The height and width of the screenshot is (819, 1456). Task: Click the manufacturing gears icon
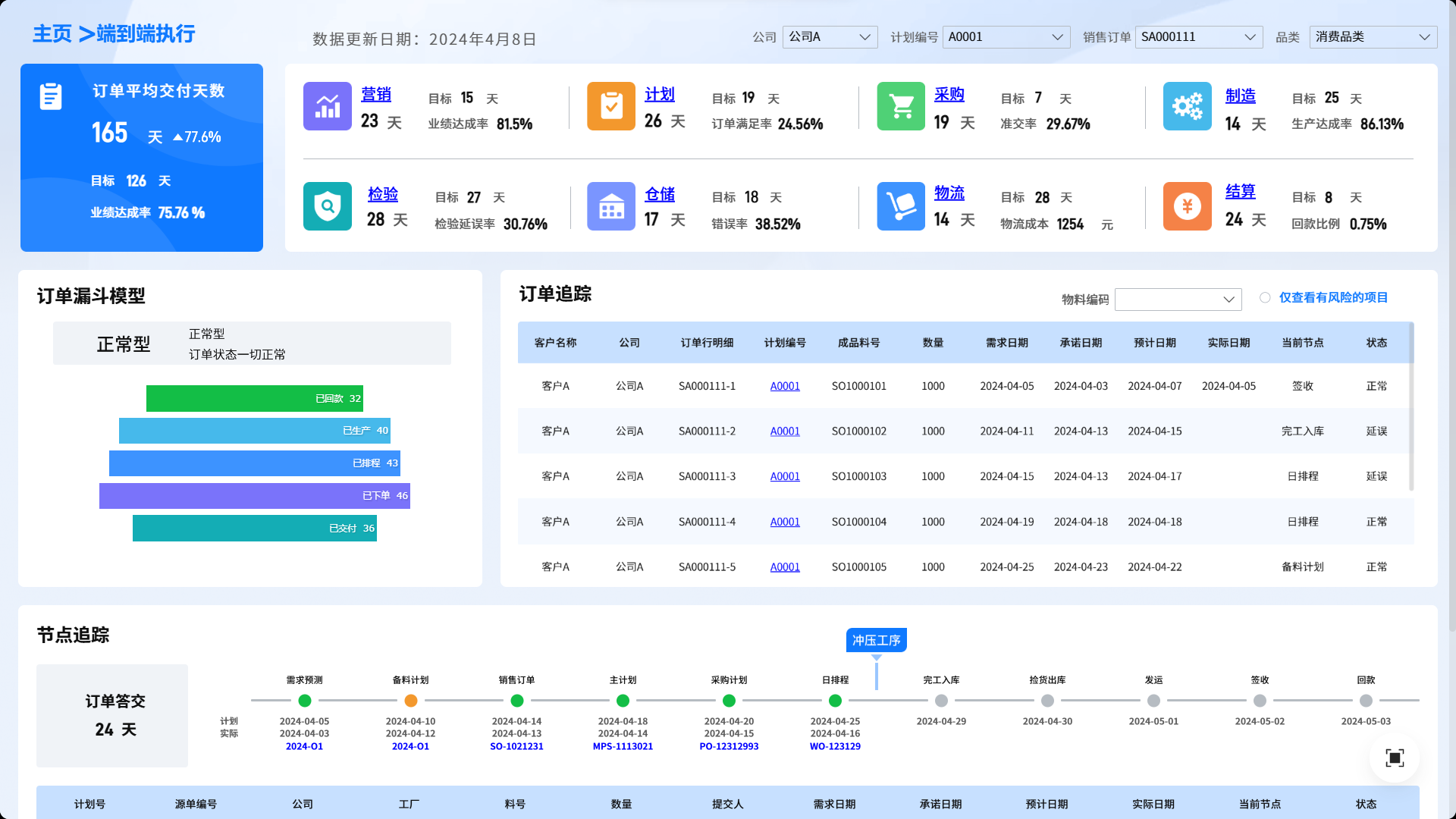[x=1187, y=106]
